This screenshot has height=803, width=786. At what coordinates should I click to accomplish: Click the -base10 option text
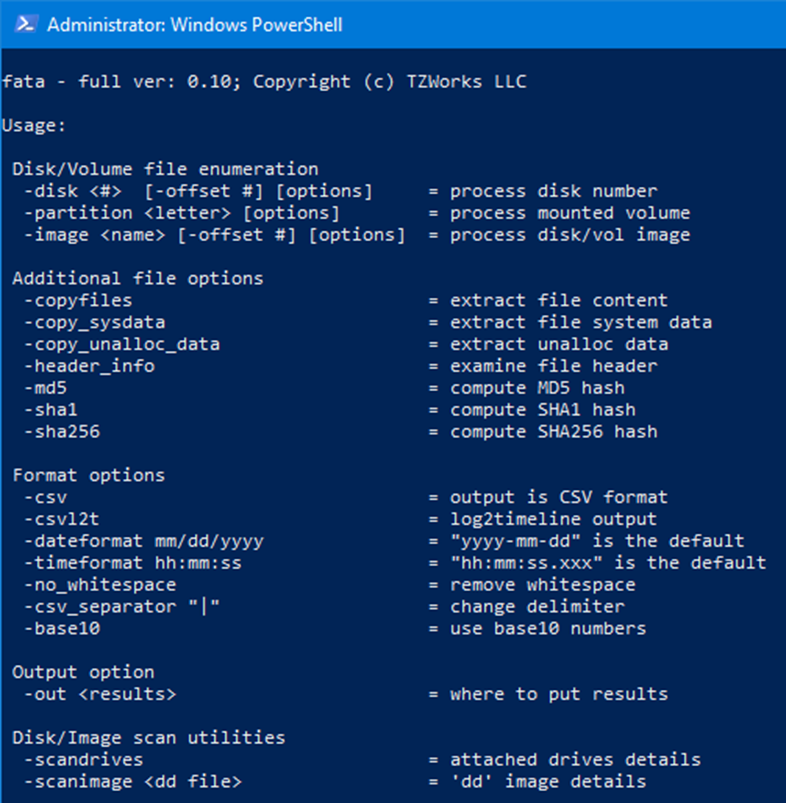[61, 628]
